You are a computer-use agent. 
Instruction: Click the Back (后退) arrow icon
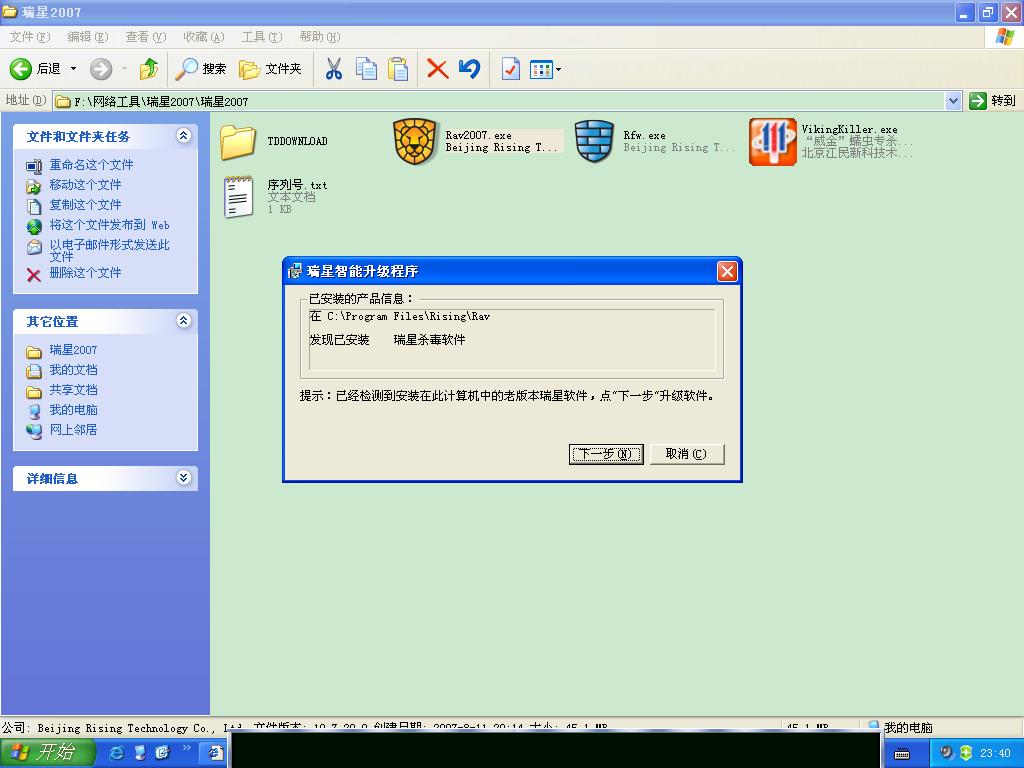20,69
